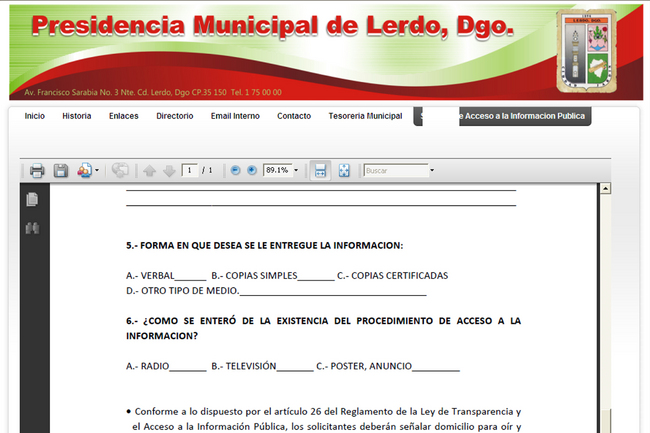This screenshot has width=650, height=433.
Task: Zoom out using the minus button
Action: 236,171
